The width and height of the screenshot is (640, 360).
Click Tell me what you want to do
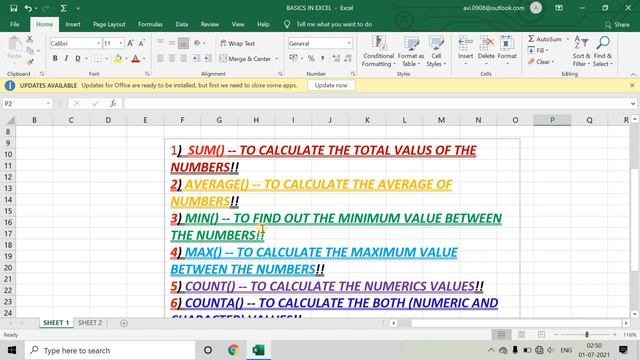(334, 24)
